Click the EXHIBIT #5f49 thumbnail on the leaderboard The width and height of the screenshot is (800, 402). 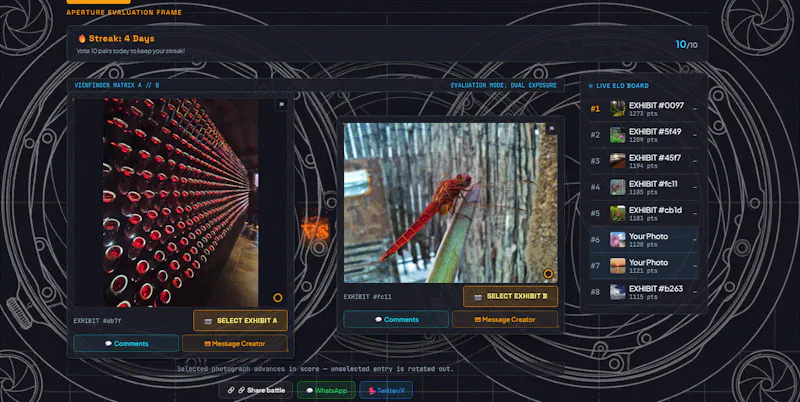click(x=617, y=135)
